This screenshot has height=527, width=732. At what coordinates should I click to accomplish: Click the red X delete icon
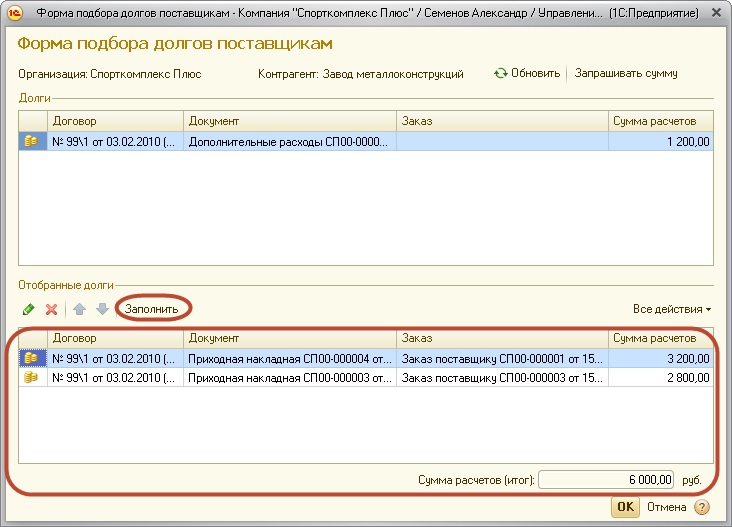click(51, 309)
